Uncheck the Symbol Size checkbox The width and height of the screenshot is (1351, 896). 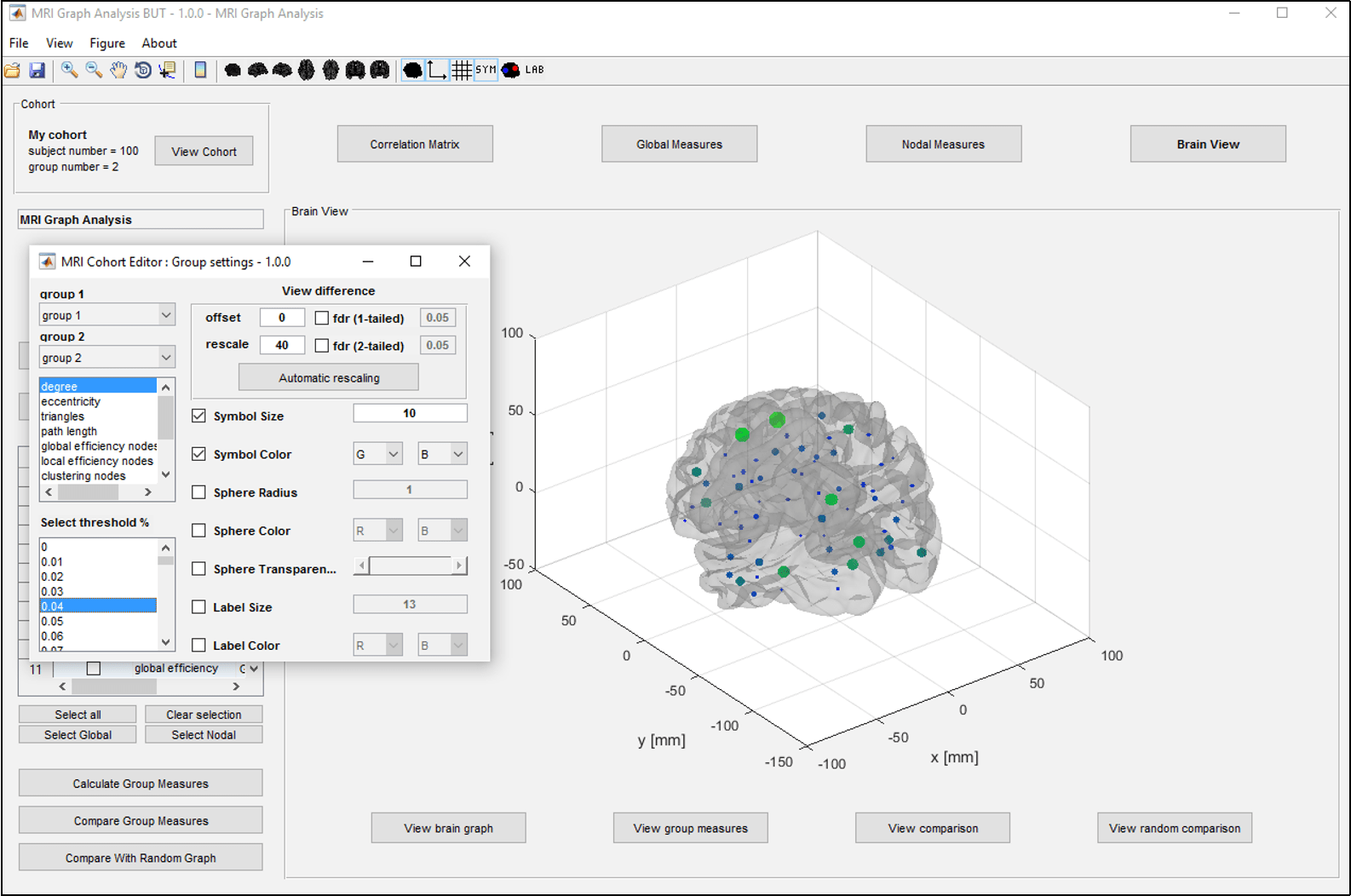[198, 416]
